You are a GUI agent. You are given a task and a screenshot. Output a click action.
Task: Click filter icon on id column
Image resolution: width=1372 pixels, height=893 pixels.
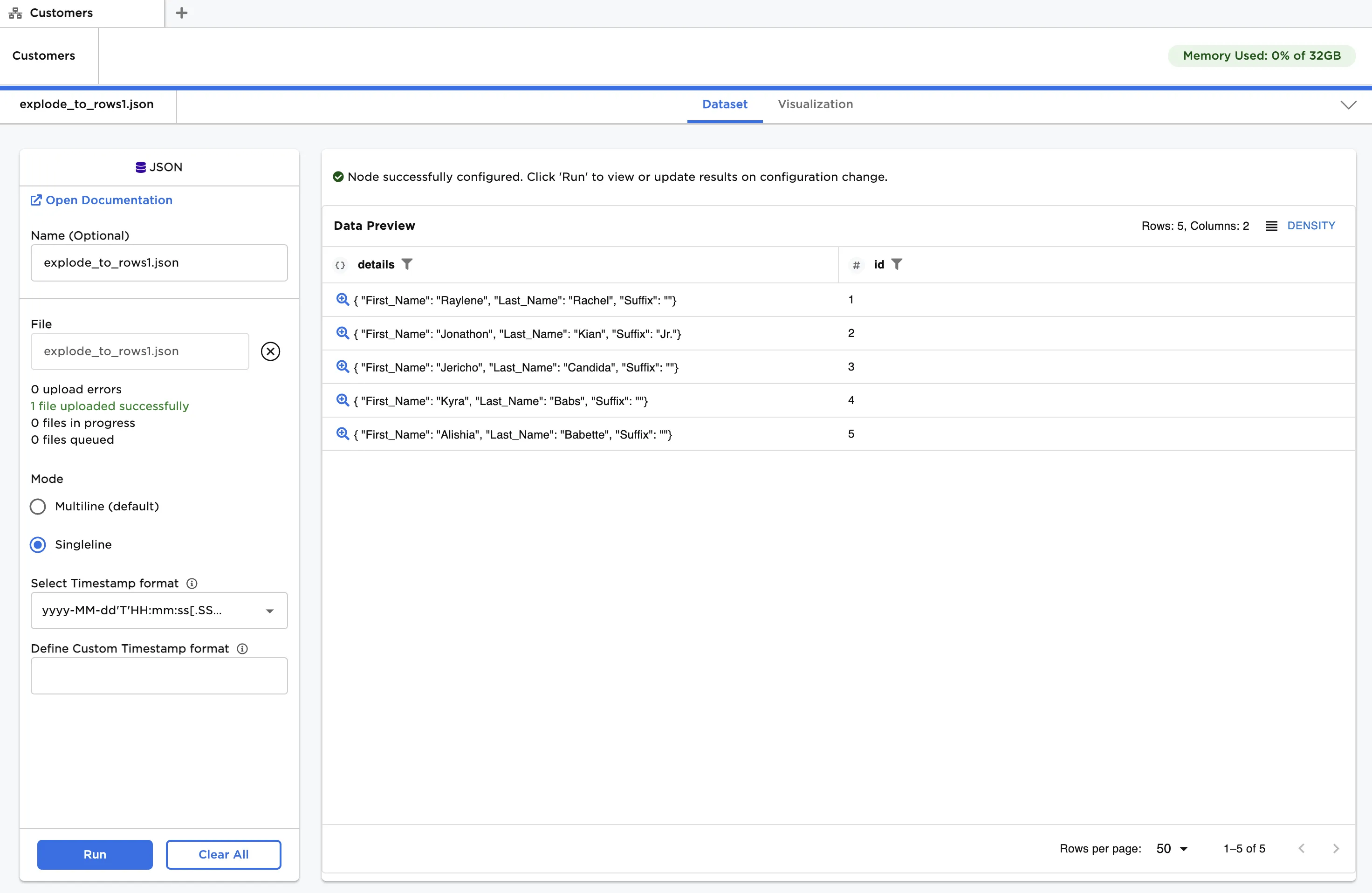pyautogui.click(x=896, y=264)
